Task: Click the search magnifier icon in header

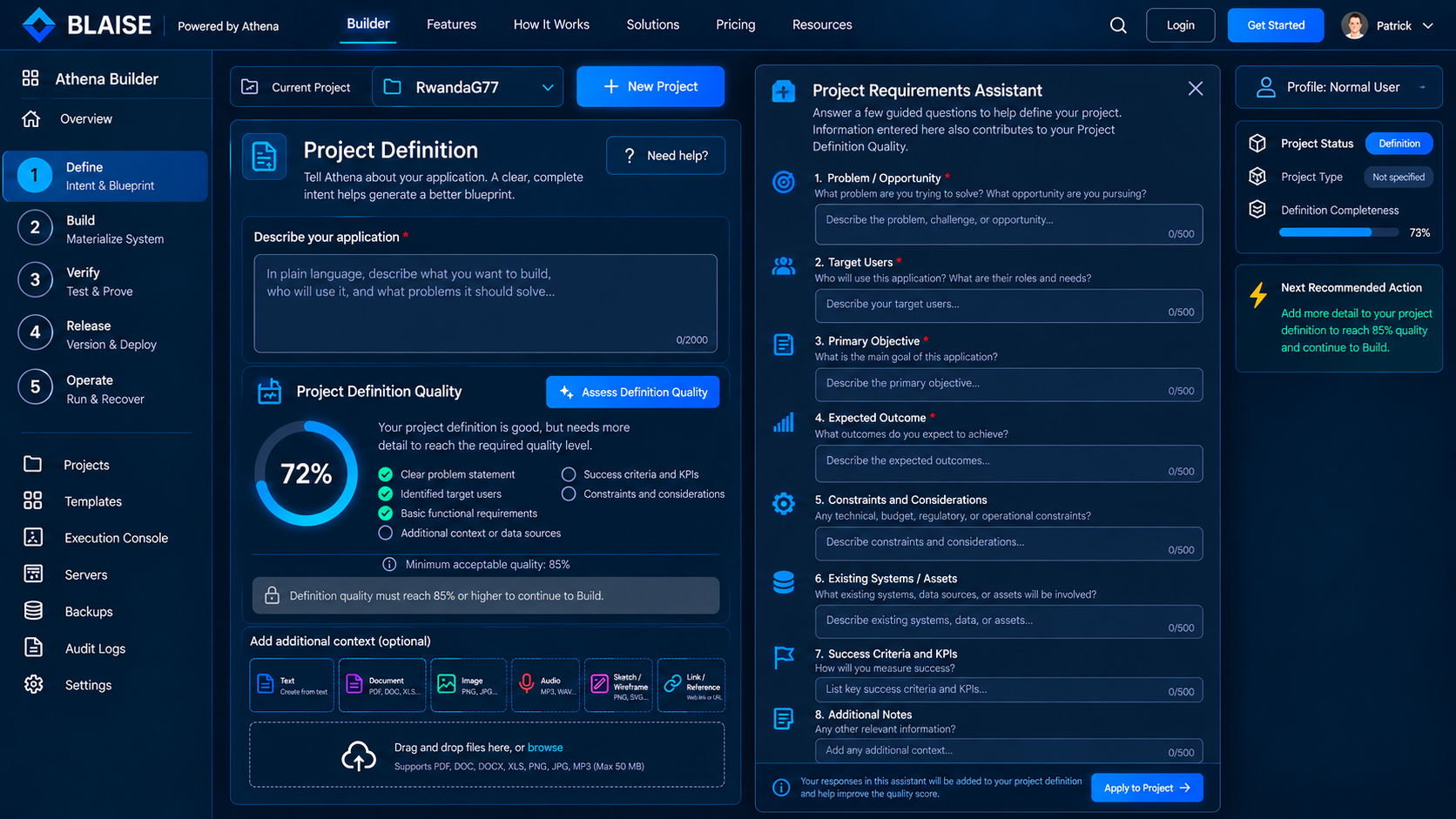Action: [x=1118, y=25]
